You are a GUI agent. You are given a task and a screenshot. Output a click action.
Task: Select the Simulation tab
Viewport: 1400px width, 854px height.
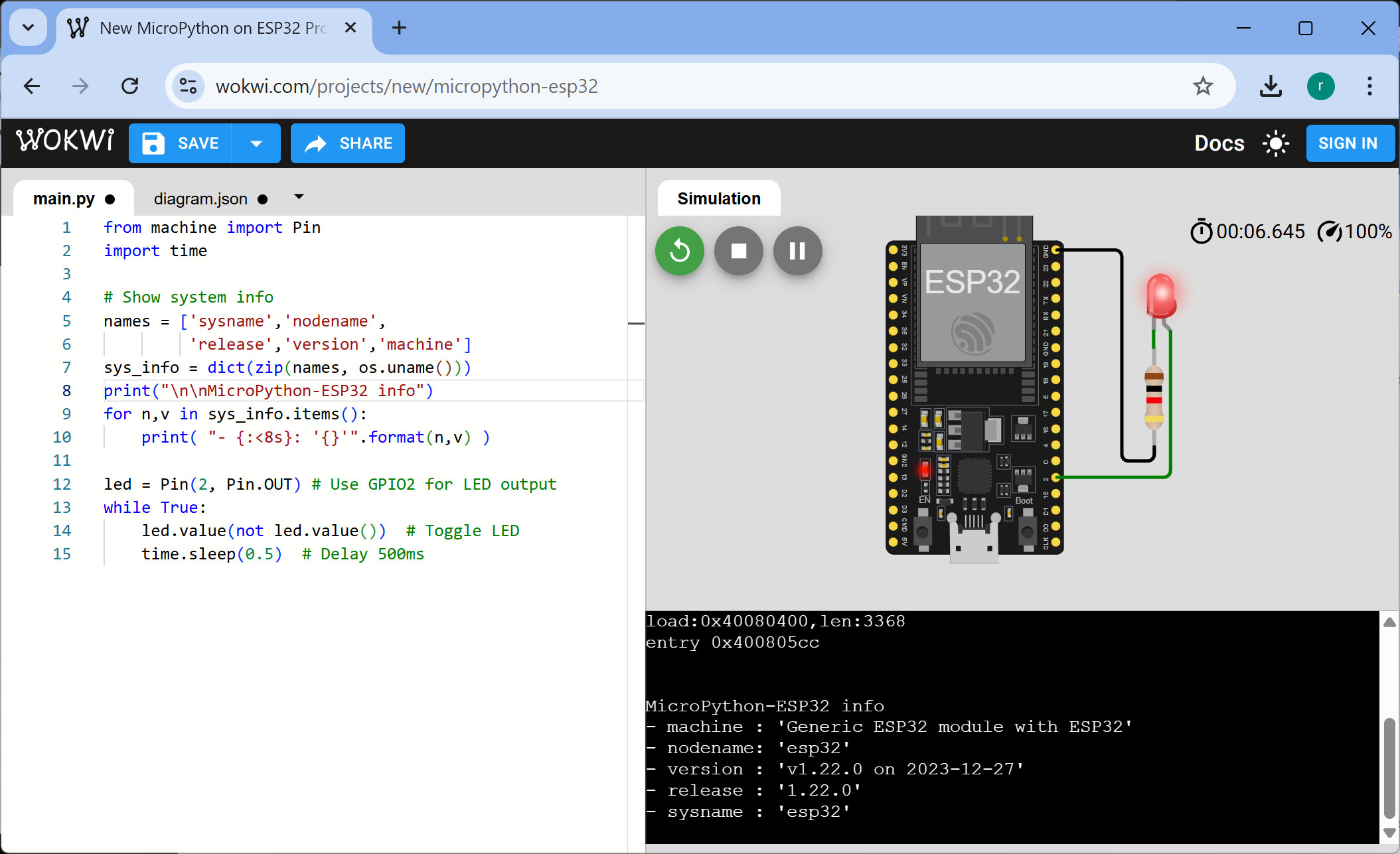point(719,198)
